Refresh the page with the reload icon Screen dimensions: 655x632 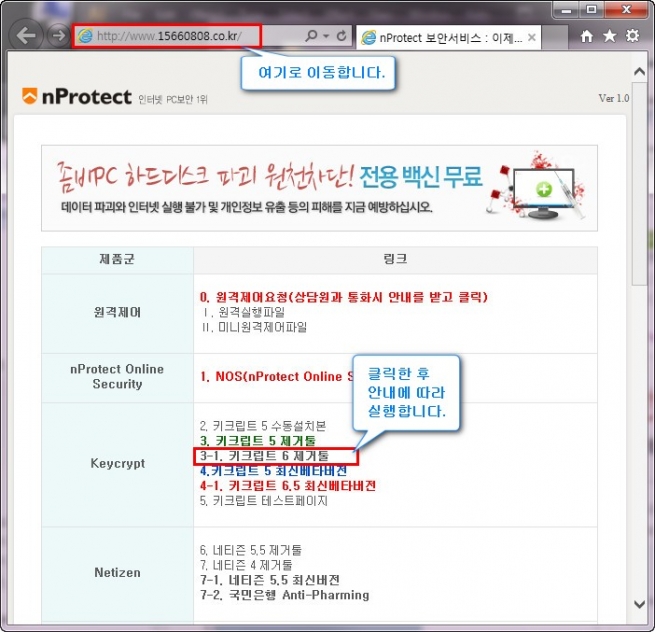pyautogui.click(x=343, y=36)
